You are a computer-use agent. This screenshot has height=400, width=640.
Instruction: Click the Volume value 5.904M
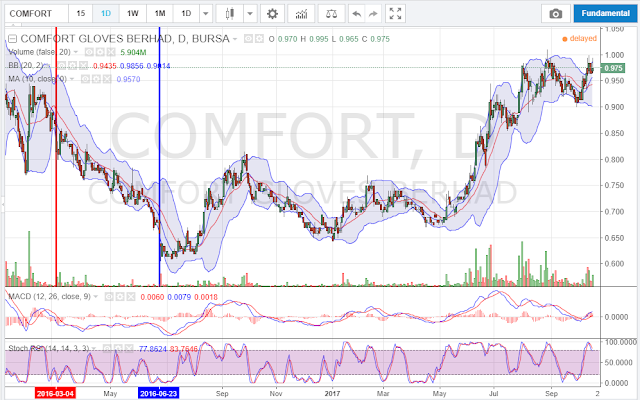pos(133,52)
